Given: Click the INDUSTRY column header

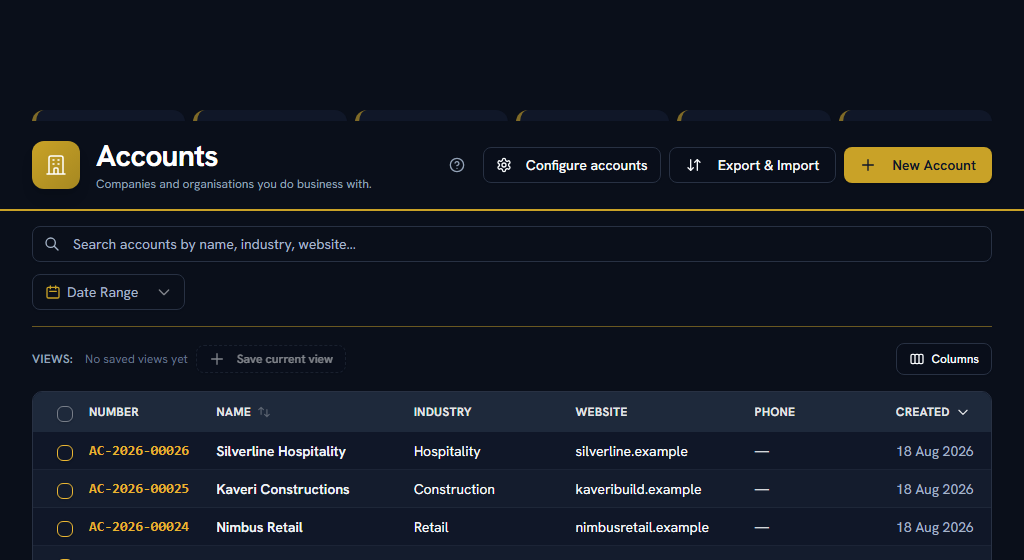Looking at the screenshot, I should (x=442, y=412).
